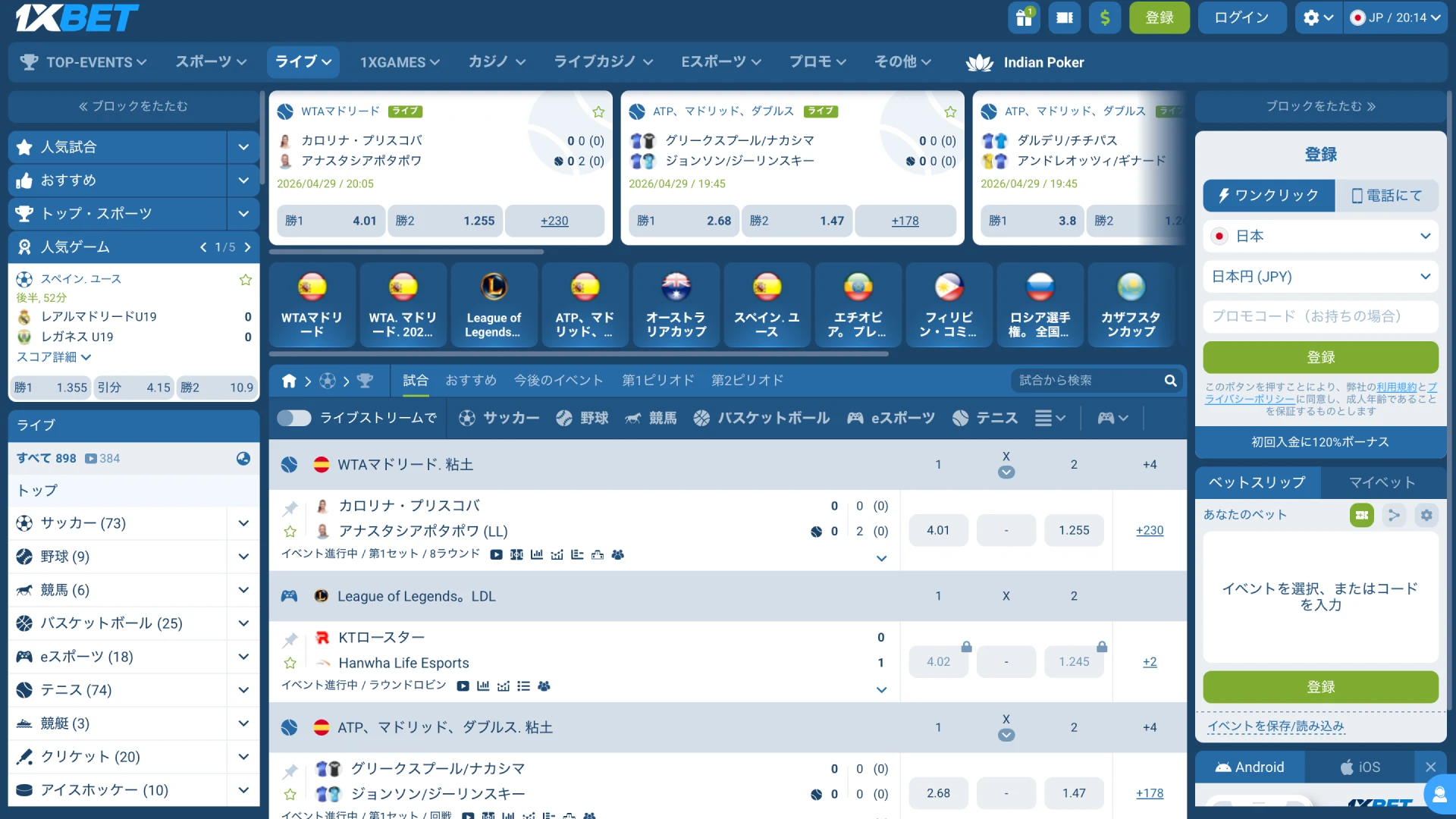Open the settings gear dropdown in header
The image size is (1456, 819).
click(1318, 17)
